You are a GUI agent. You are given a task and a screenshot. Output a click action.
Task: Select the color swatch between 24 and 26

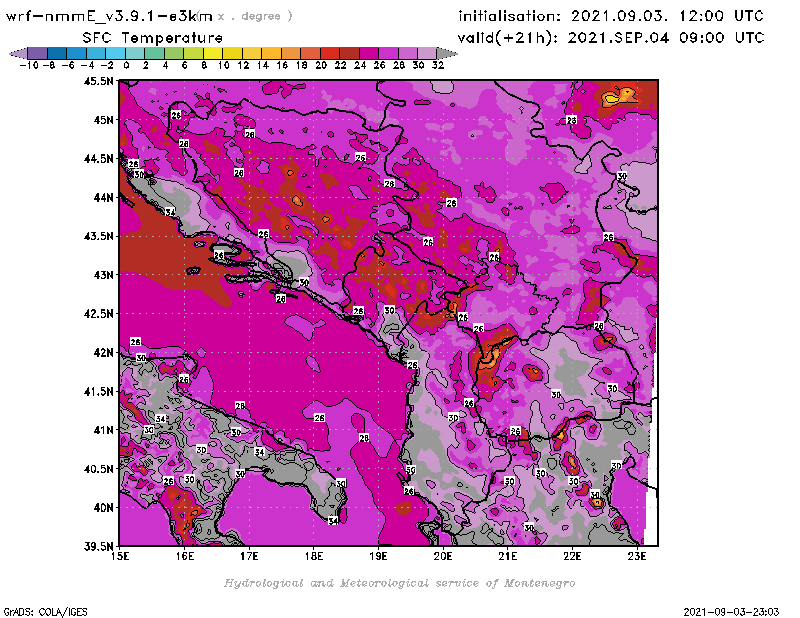tap(369, 53)
